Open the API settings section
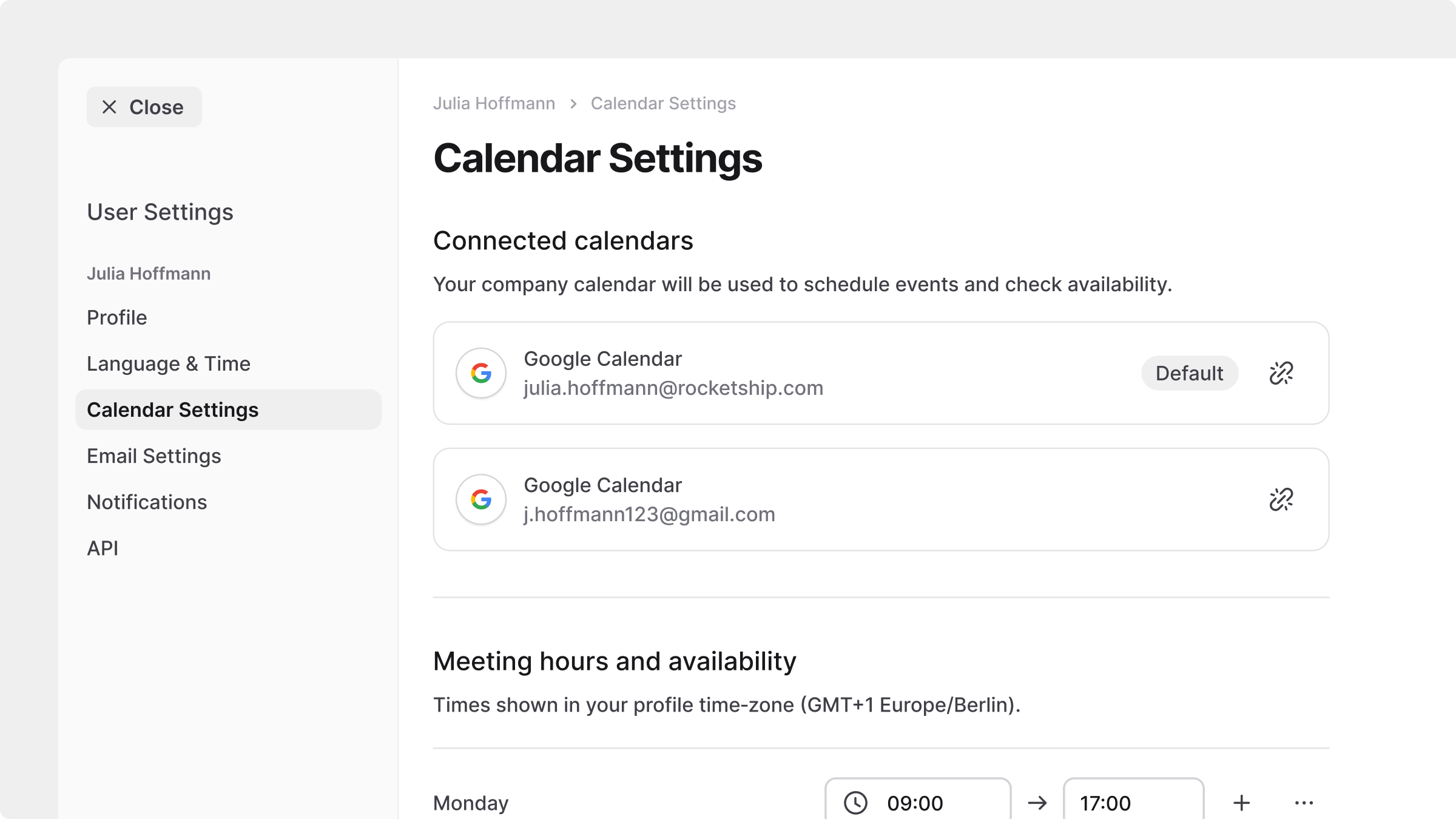The height and width of the screenshot is (819, 1456). [103, 548]
